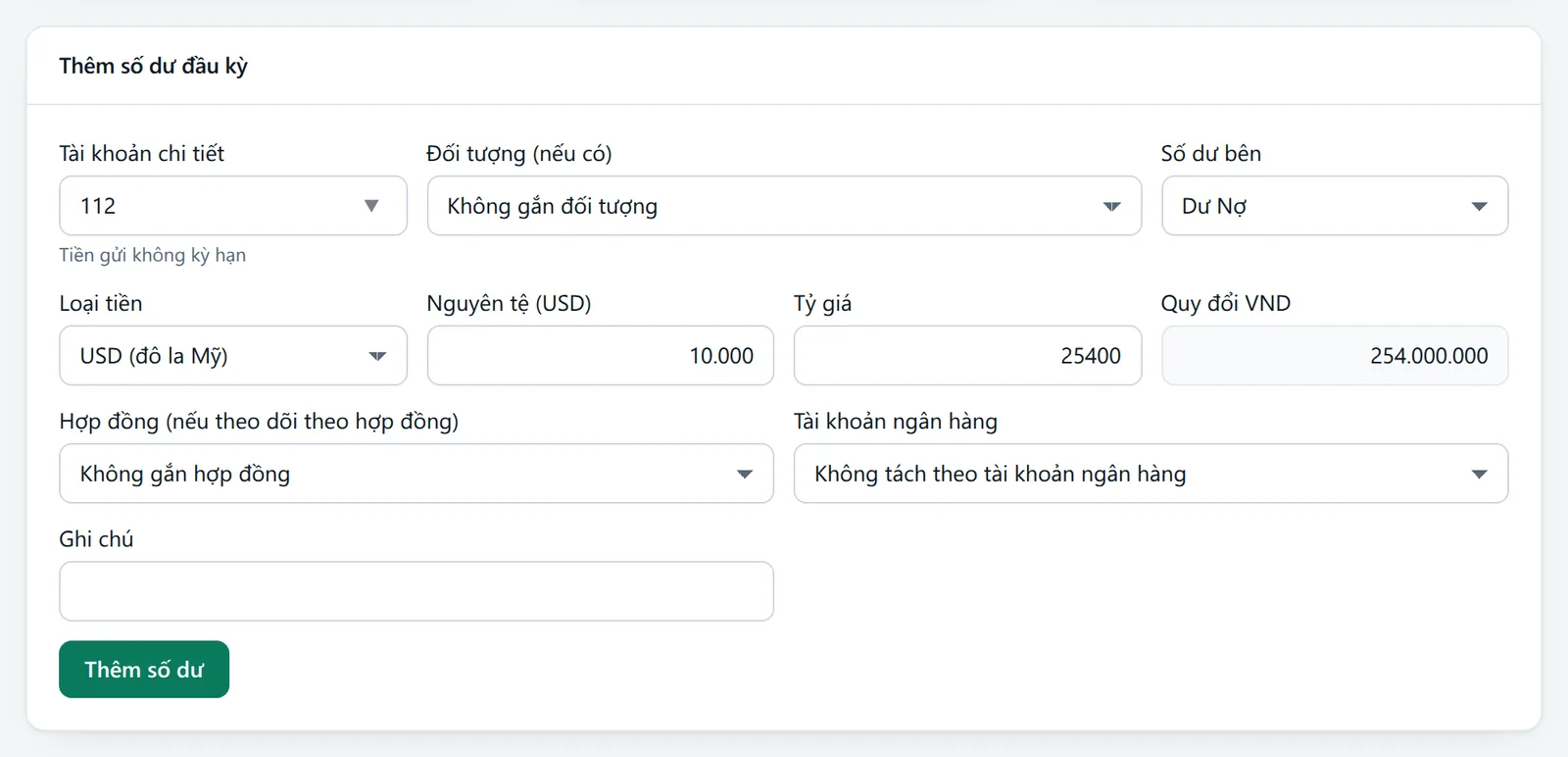Click the "Thêm số dư đầu kỳ" heading
1568x757 pixels.
coord(153,66)
